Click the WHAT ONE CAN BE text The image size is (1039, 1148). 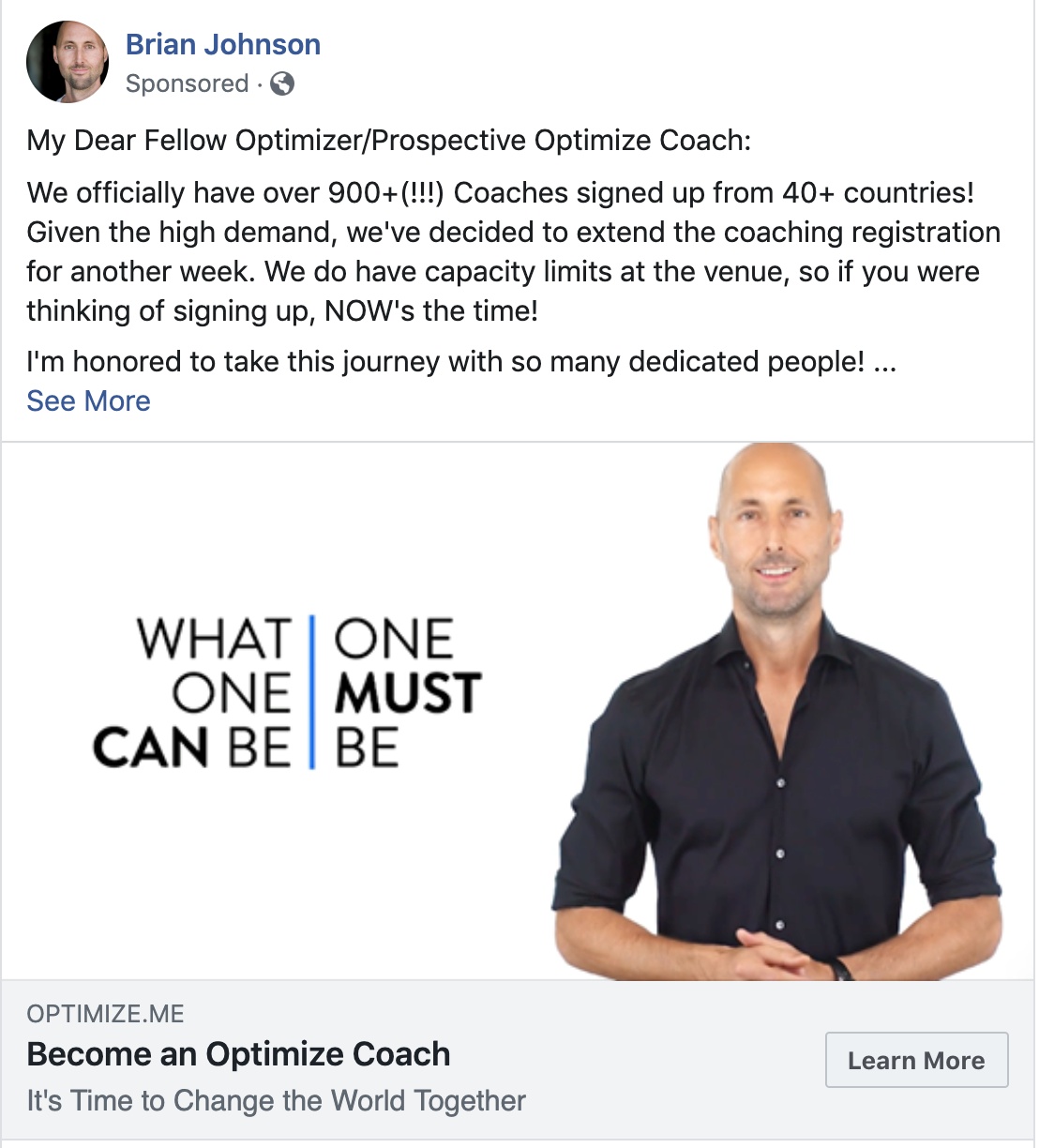coord(192,692)
